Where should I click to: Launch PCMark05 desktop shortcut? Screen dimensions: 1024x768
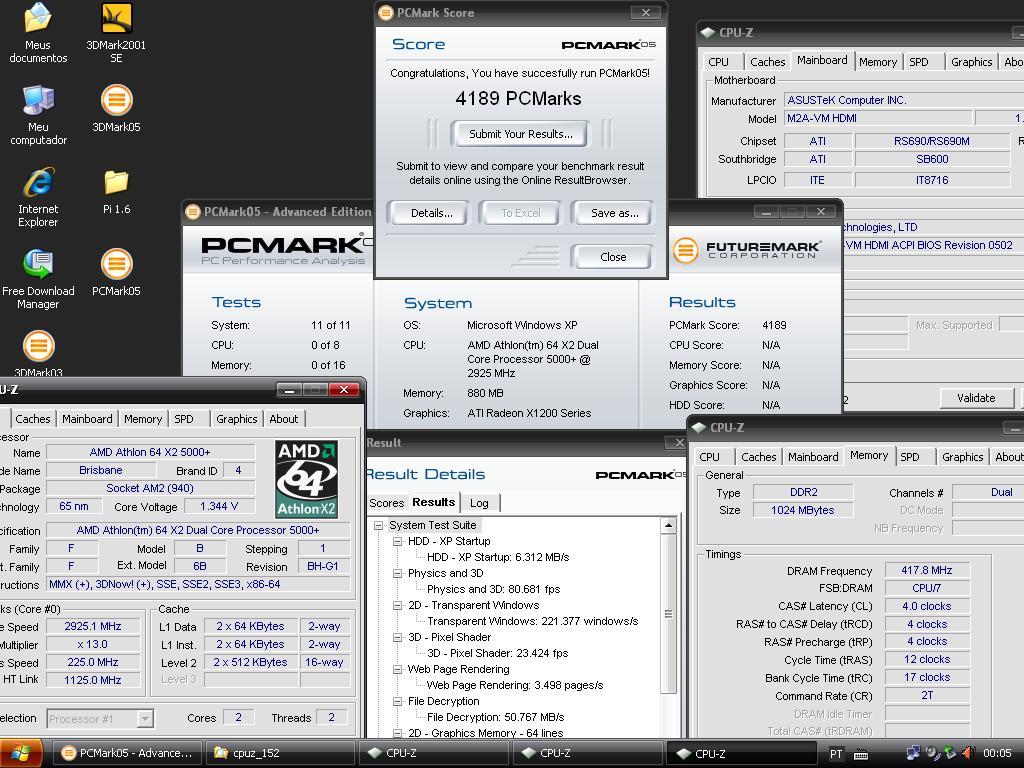pyautogui.click(x=116, y=273)
